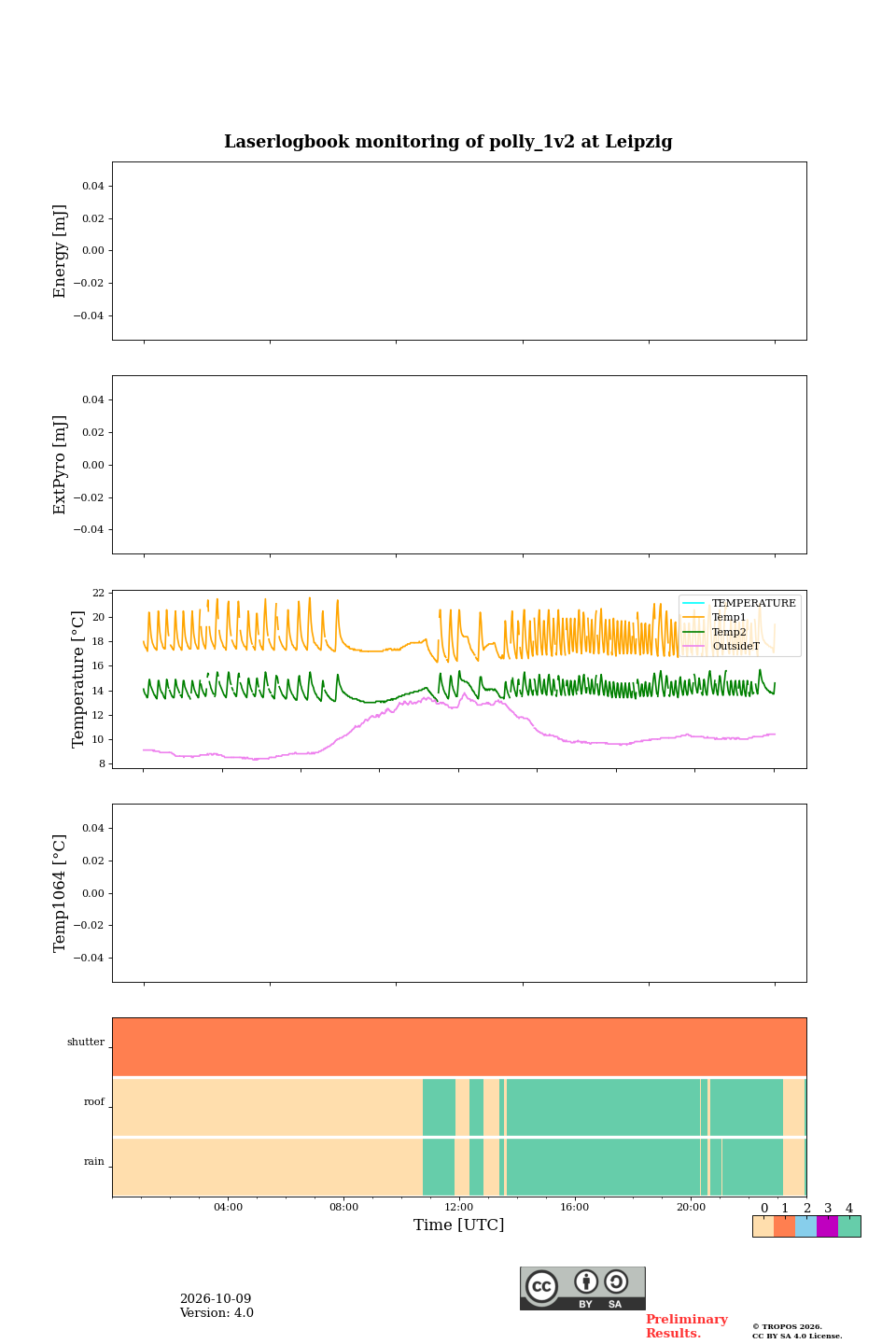Click the 'Energy [mJ]' axis label
Screen dimensions: 896x1344
[x=61, y=251]
